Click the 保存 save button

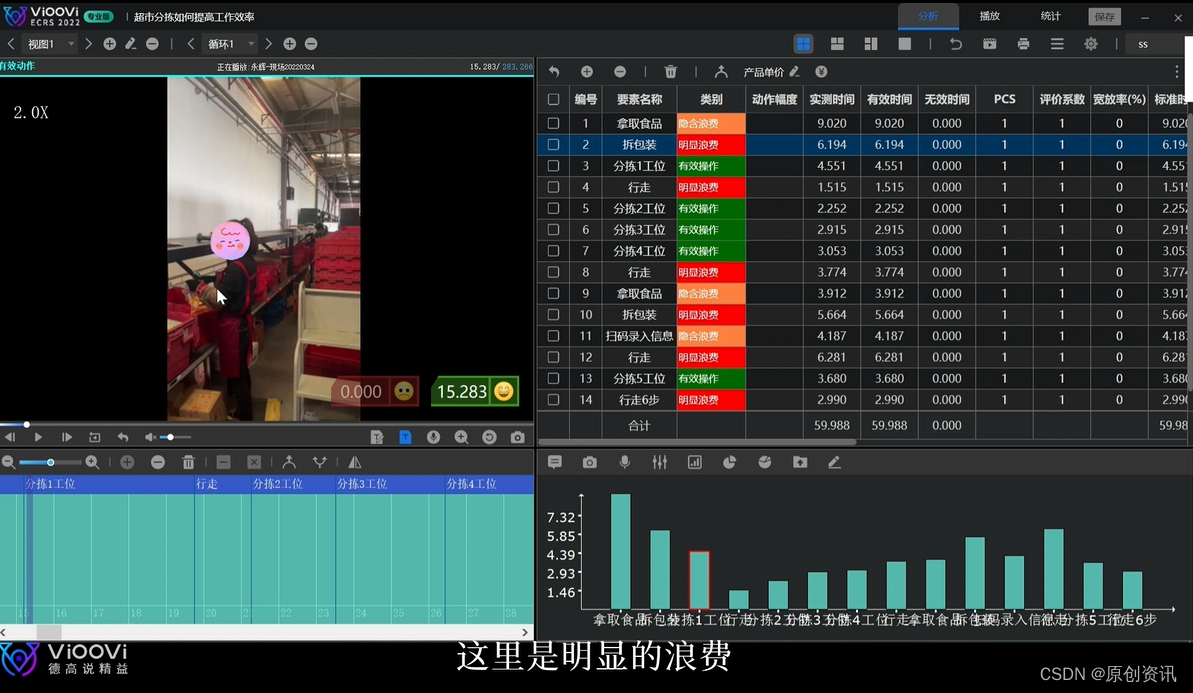(1104, 17)
